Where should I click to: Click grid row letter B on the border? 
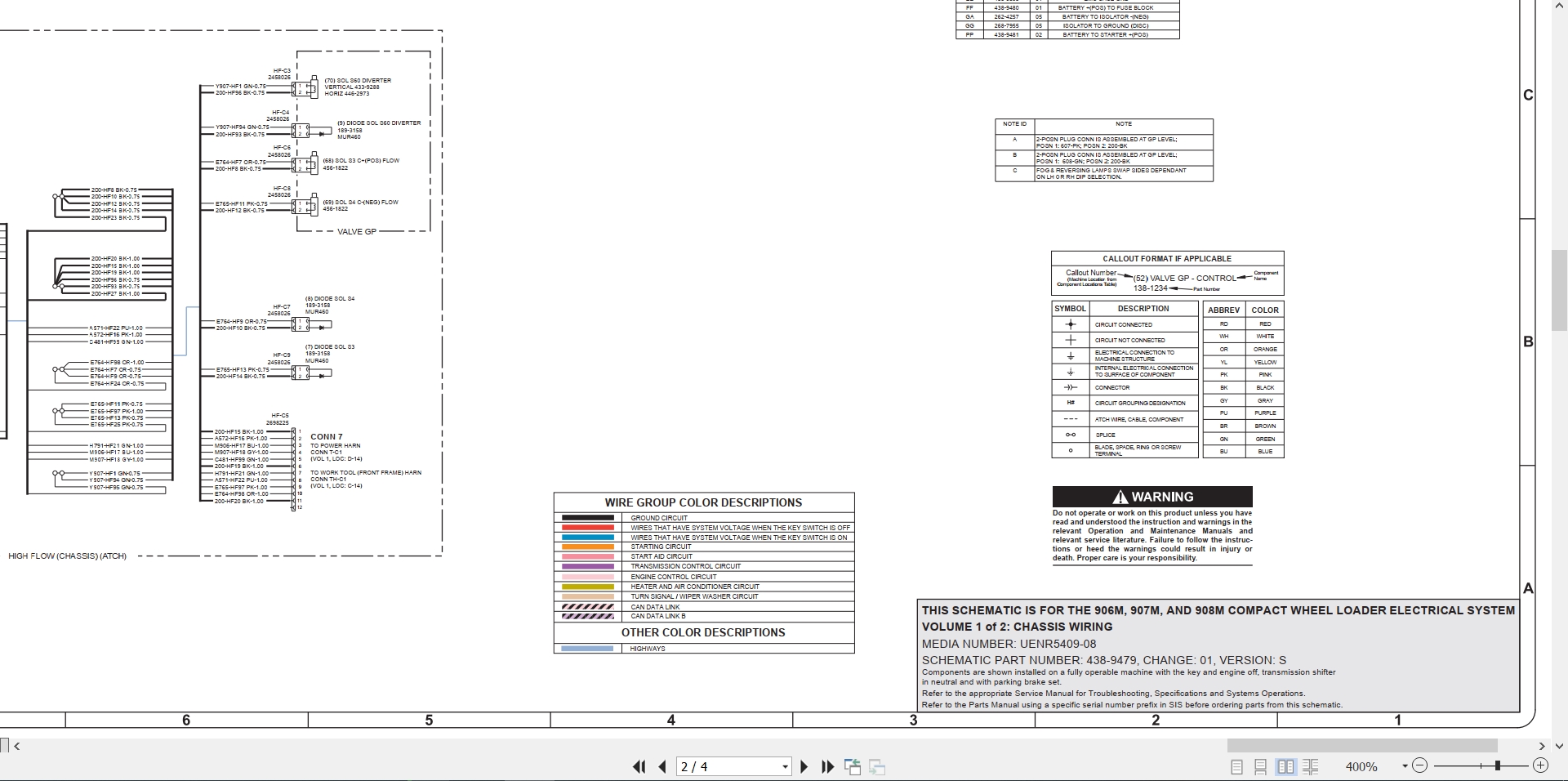[1528, 342]
